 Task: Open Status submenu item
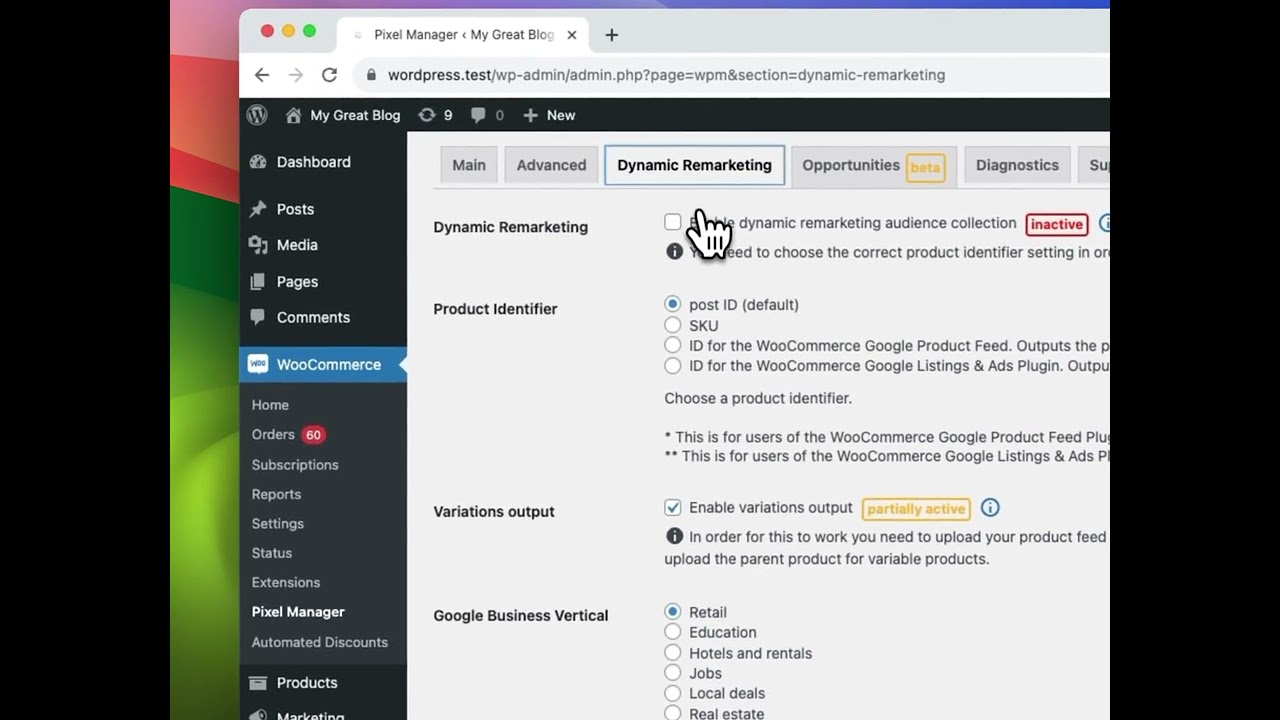point(272,553)
